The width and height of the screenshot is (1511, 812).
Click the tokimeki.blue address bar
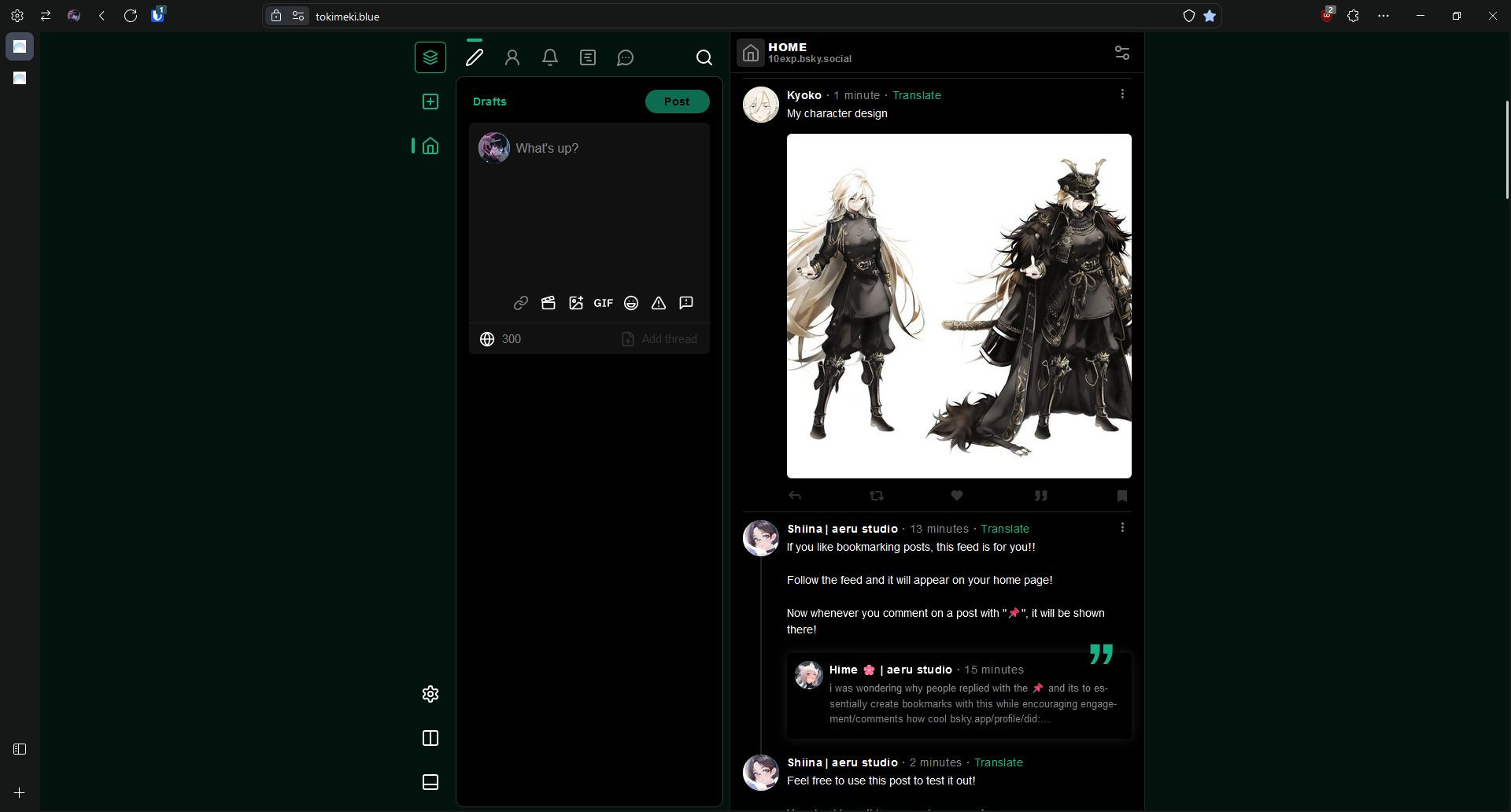pyautogui.click(x=740, y=16)
